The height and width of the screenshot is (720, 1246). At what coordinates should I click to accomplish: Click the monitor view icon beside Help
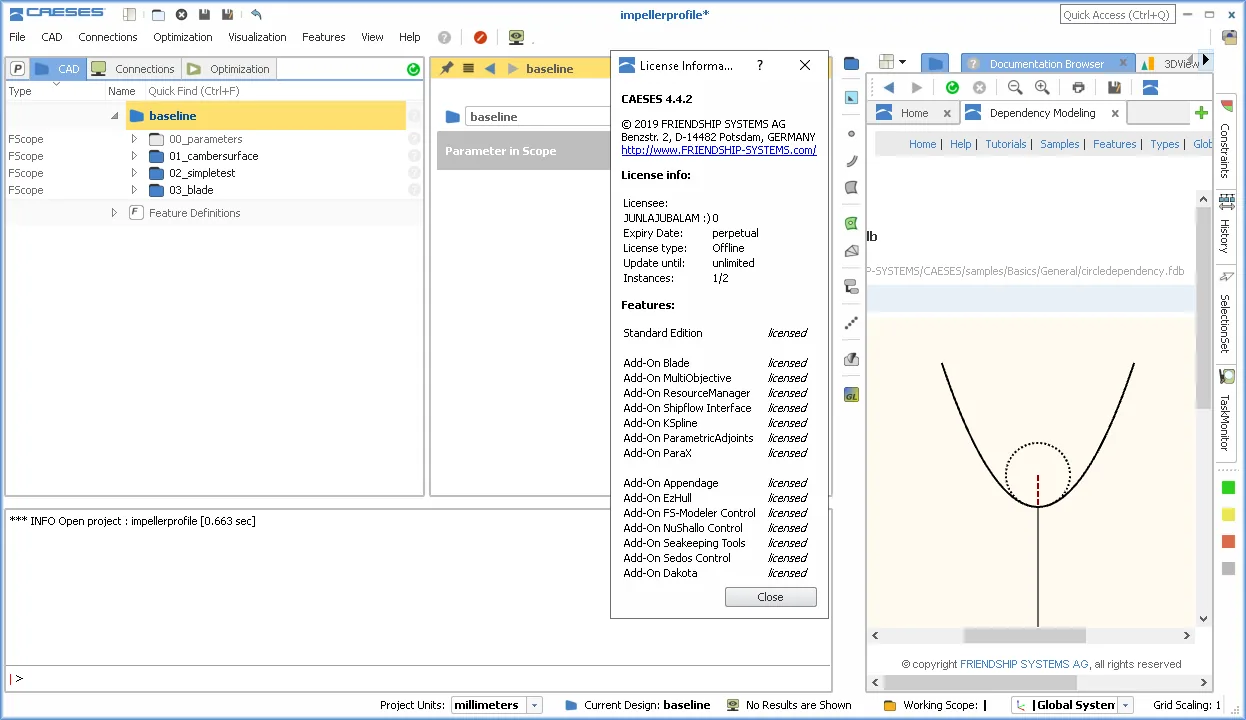coord(516,37)
